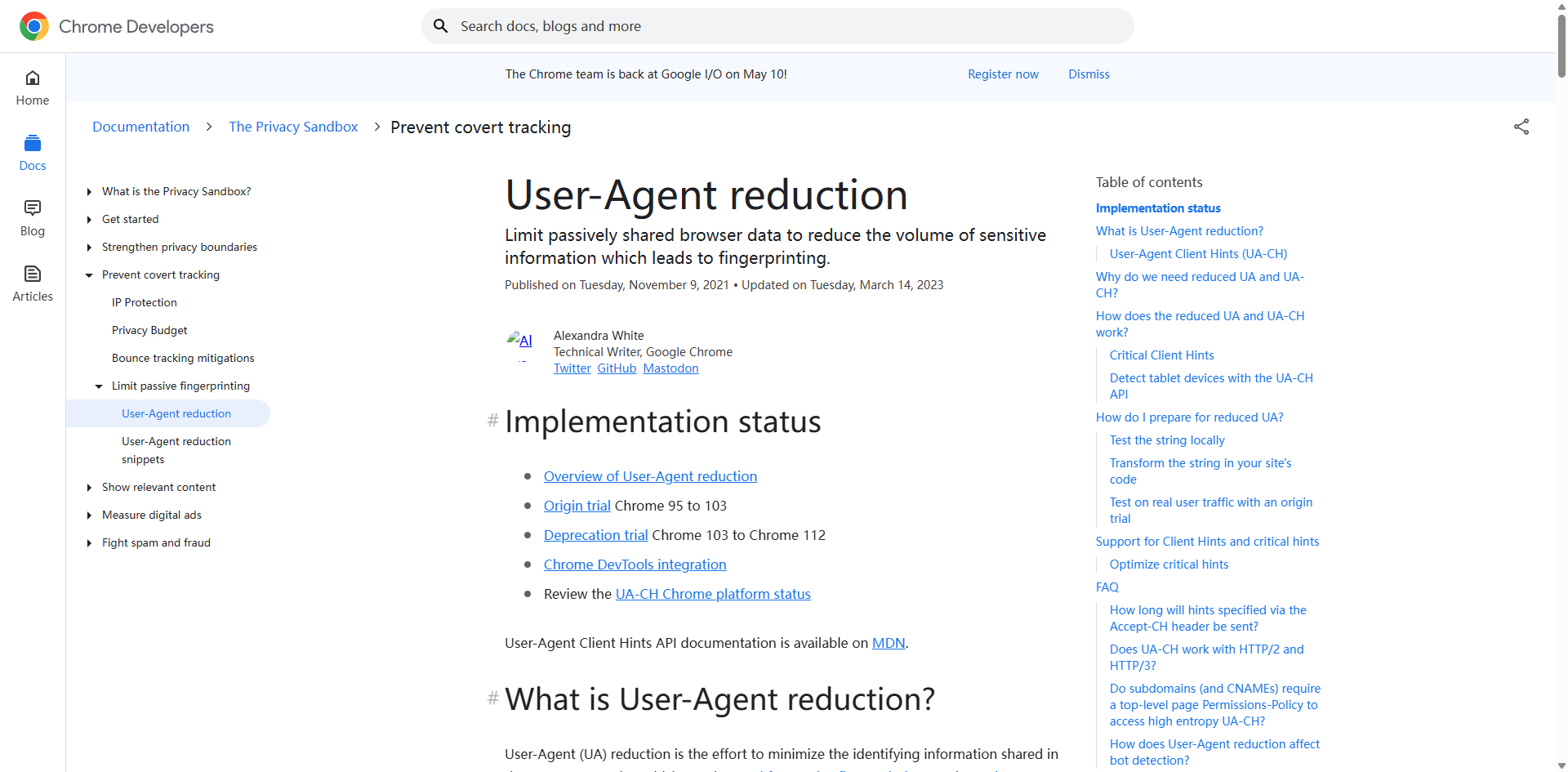Viewport: 1568px width, 772px height.
Task: Select the Docs icon in the sidebar
Action: 32,151
